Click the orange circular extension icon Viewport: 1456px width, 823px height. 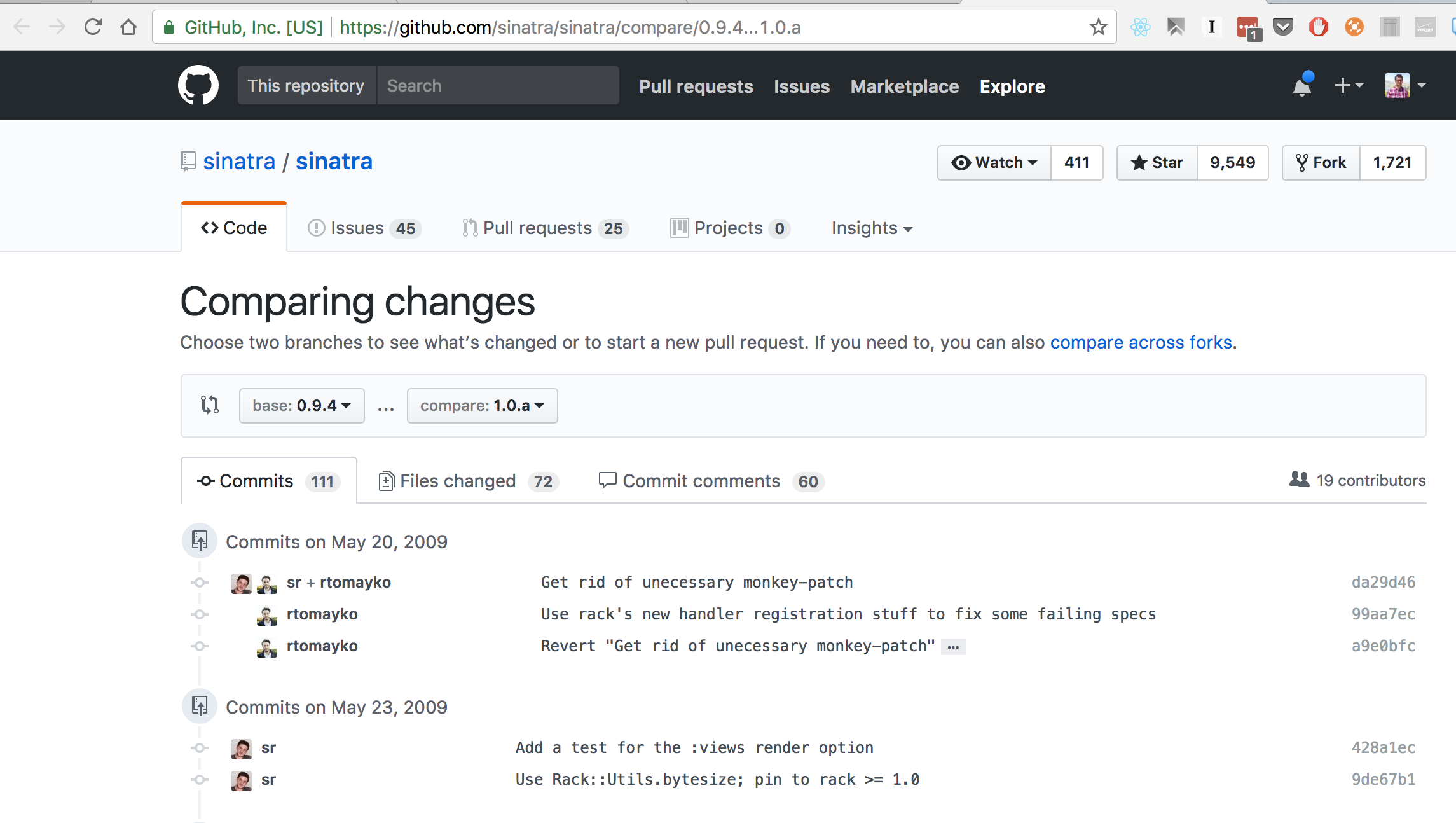1354,27
